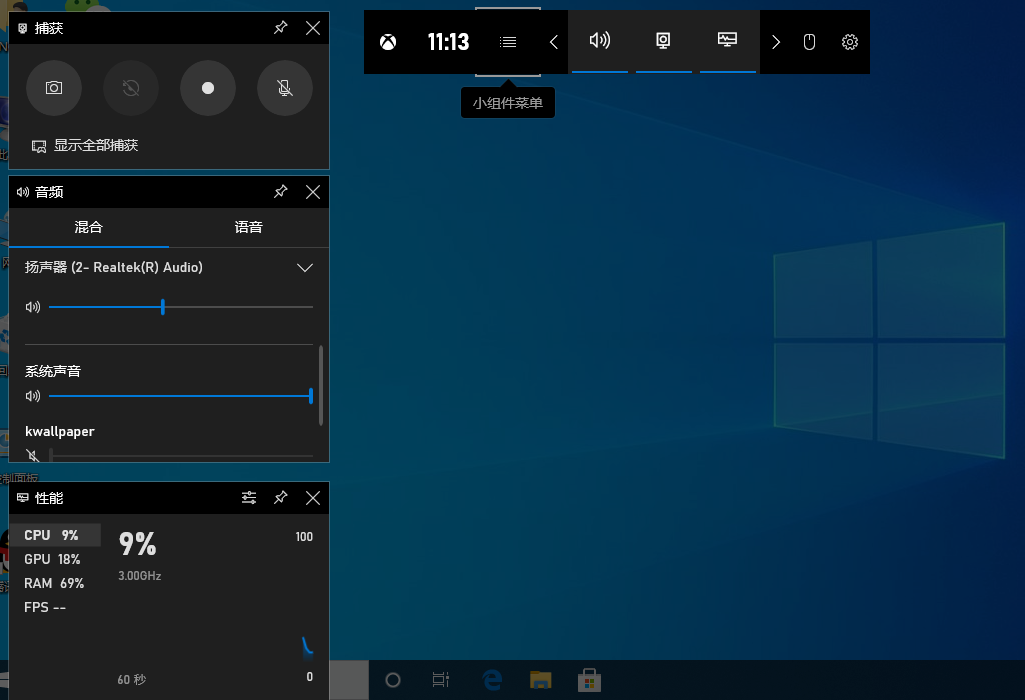Expand the speaker device dropdown
Image resolution: width=1025 pixels, height=700 pixels.
(306, 268)
